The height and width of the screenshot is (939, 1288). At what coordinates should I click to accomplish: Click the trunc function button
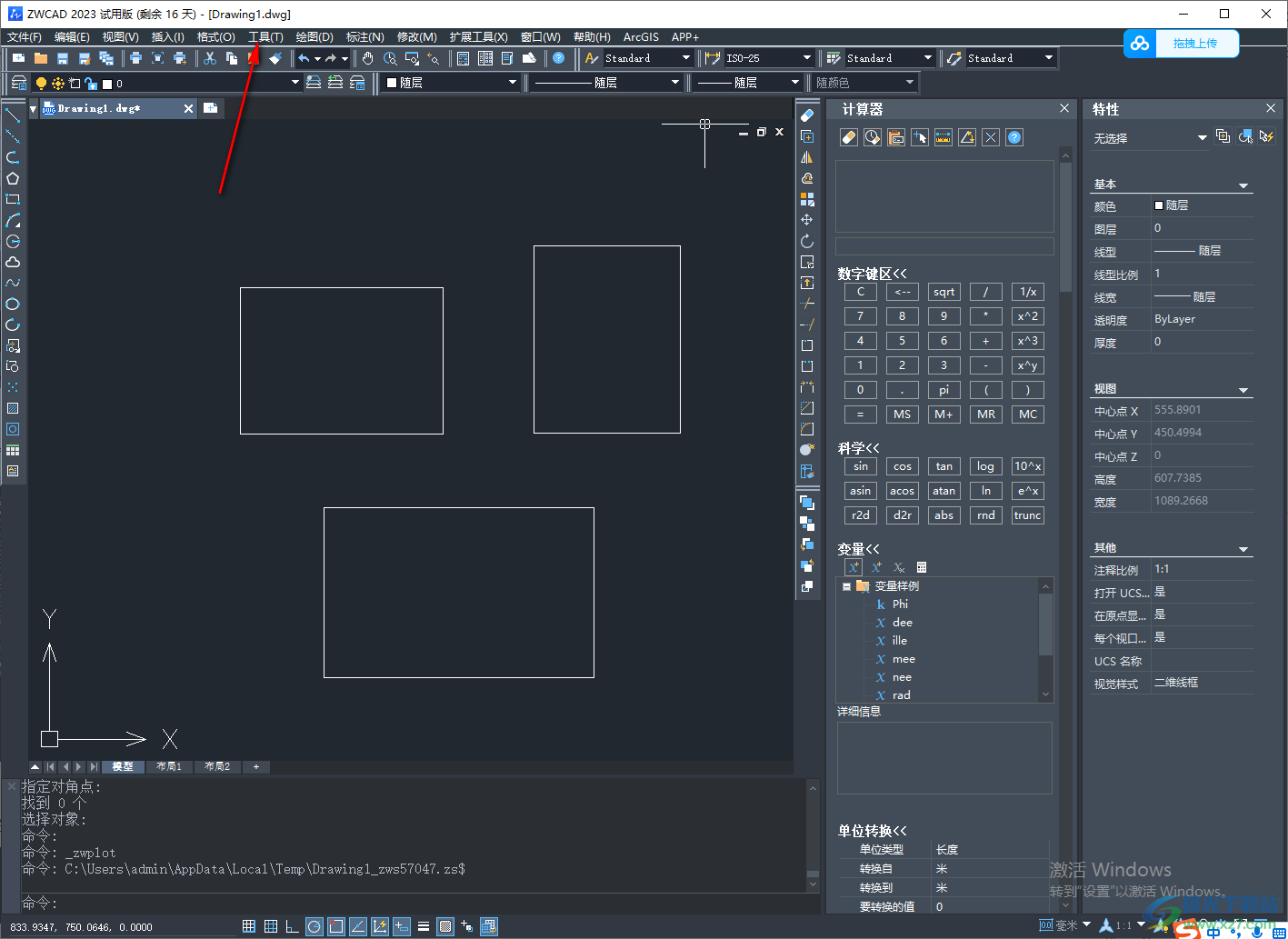(1027, 515)
